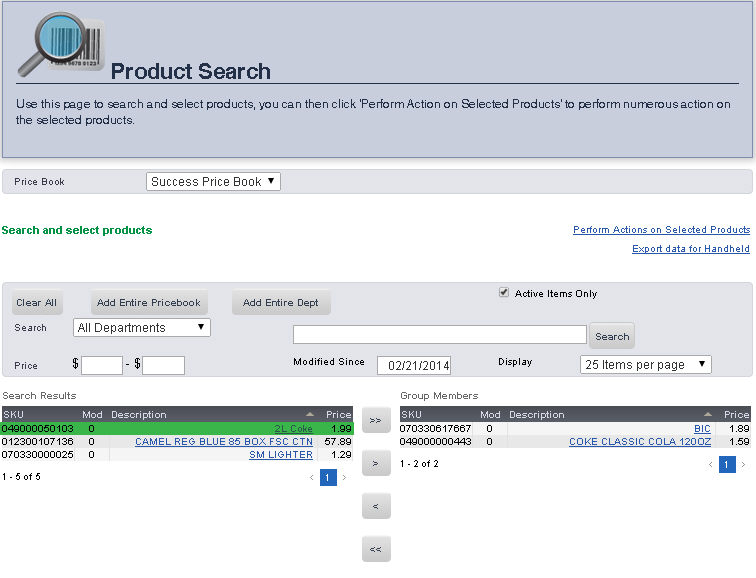Open the 25 Items per page dropdown
This screenshot has height=578, width=756.
point(645,365)
